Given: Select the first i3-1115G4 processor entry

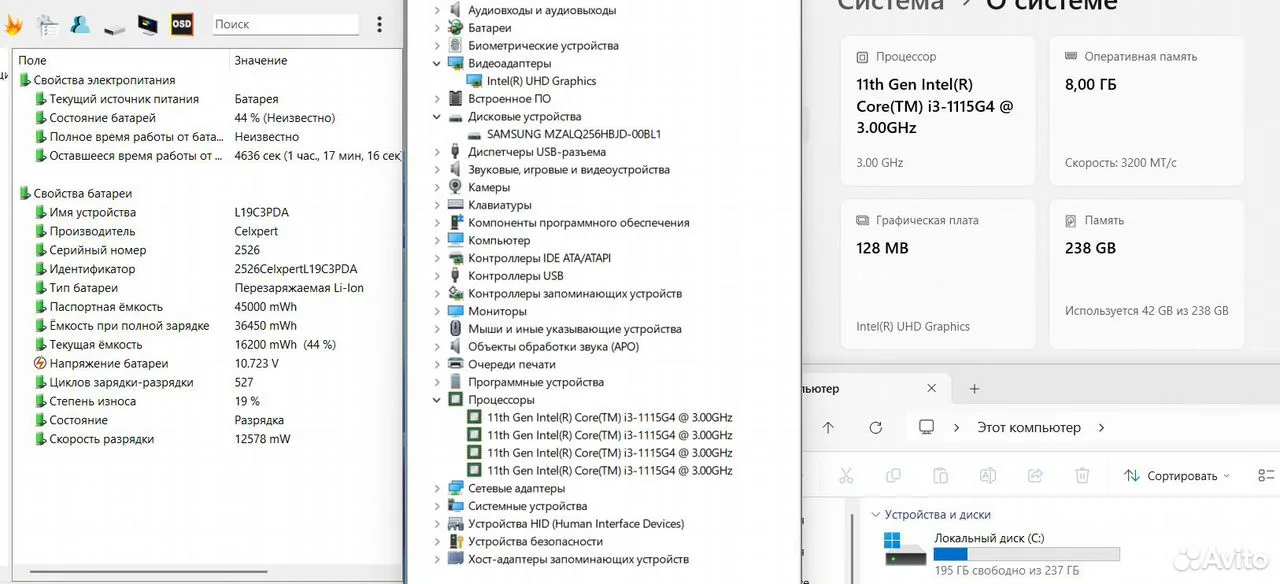Looking at the screenshot, I should (x=609, y=417).
